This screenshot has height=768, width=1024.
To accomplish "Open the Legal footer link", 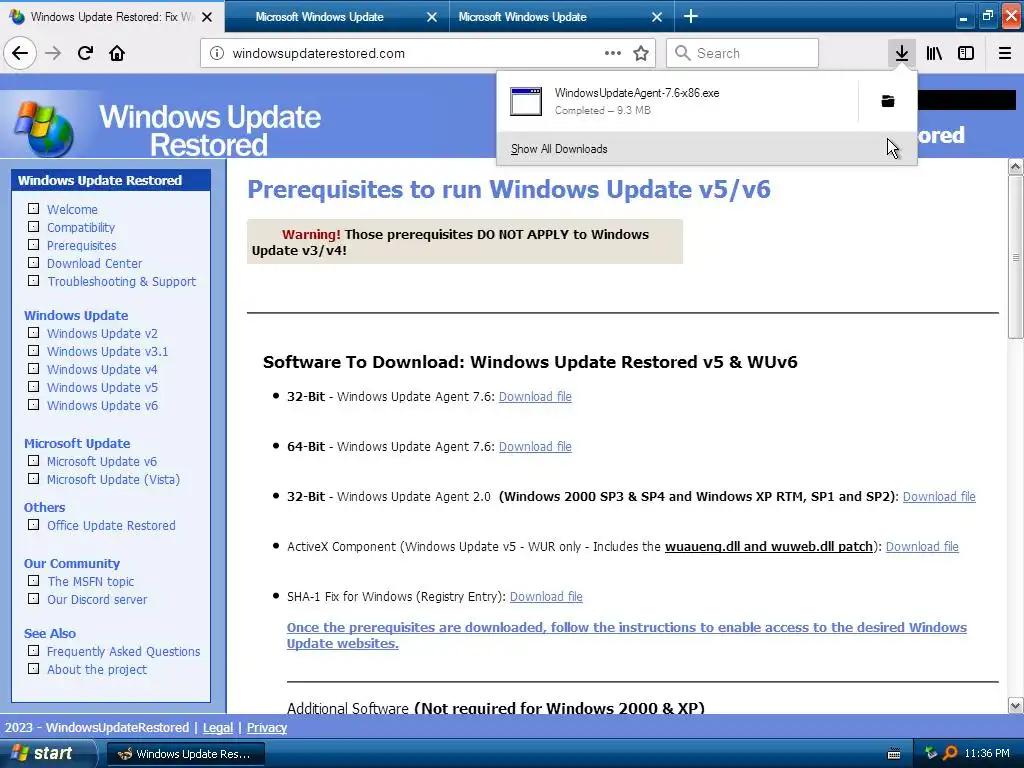I will [x=218, y=728].
